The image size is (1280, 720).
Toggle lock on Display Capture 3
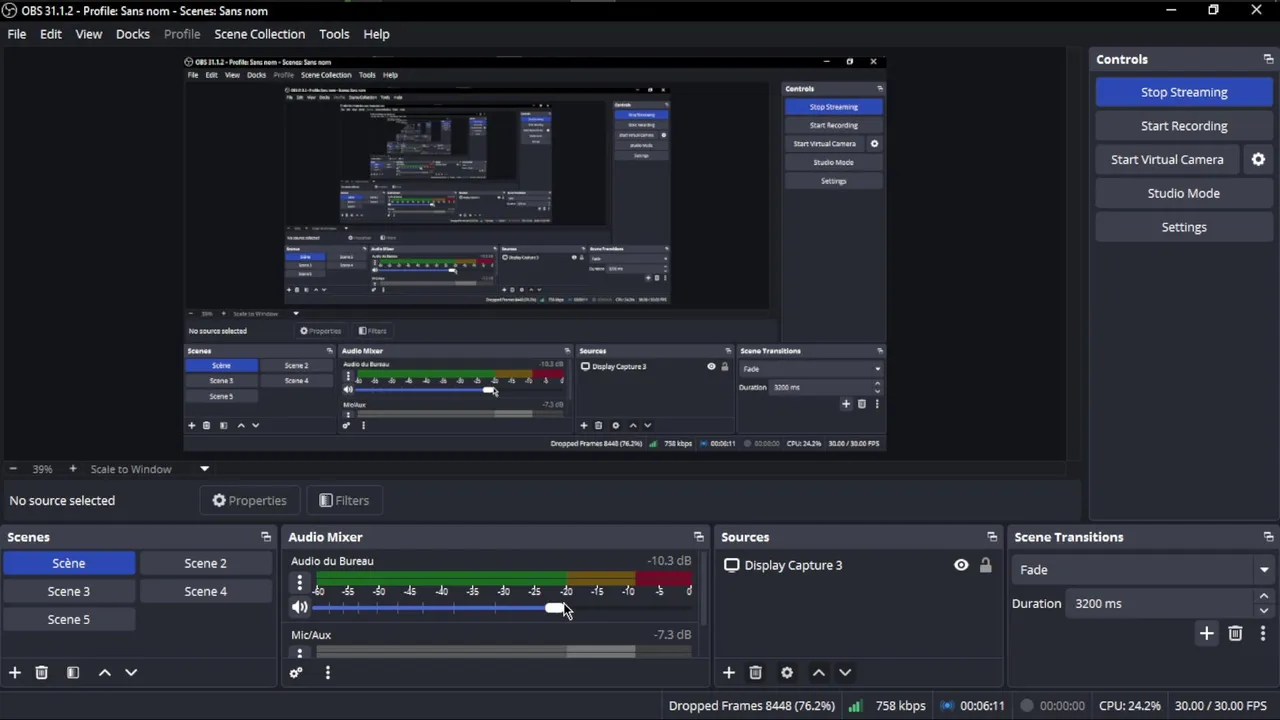point(985,566)
